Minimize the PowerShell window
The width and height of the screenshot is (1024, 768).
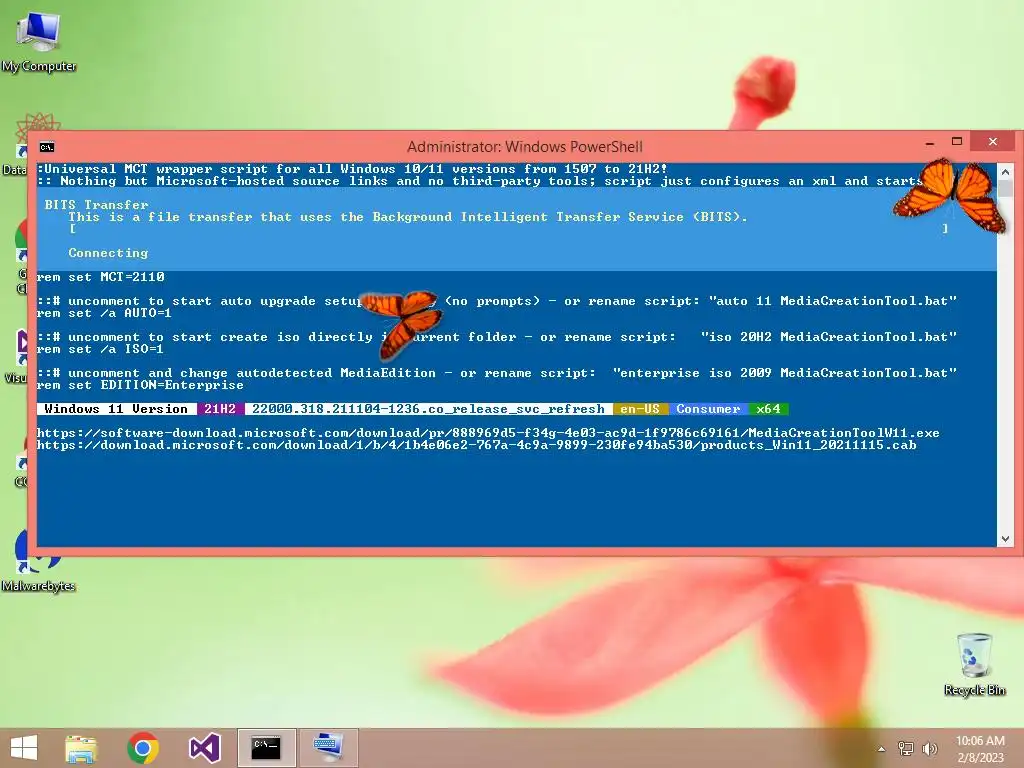coord(930,142)
